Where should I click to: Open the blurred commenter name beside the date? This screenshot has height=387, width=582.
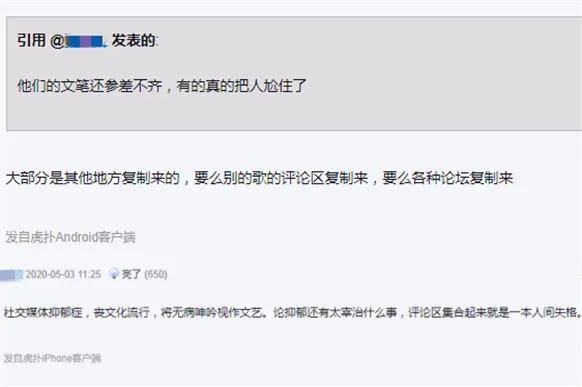pyautogui.click(x=11, y=275)
